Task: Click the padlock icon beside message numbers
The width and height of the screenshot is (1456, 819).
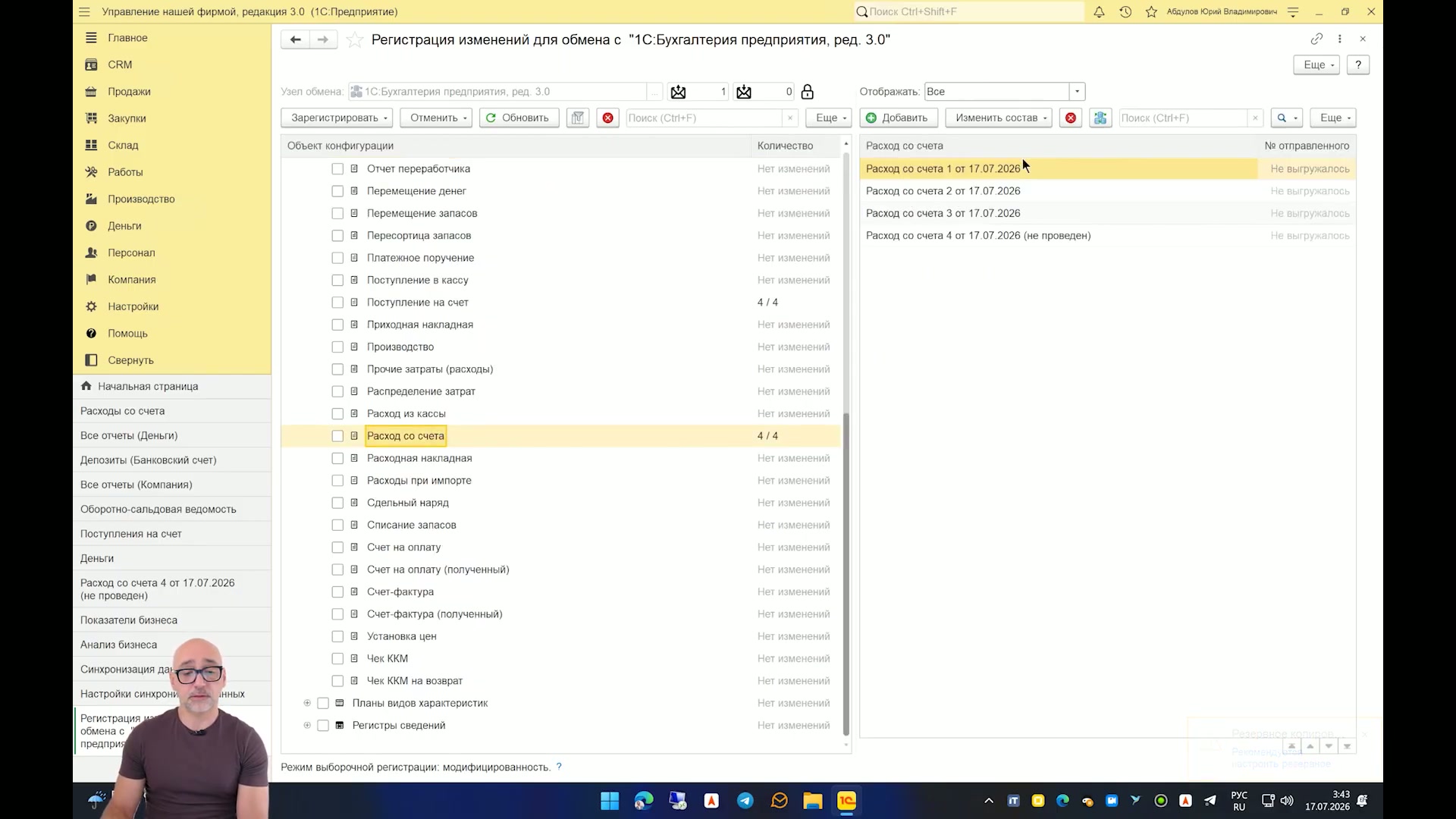Action: [808, 92]
